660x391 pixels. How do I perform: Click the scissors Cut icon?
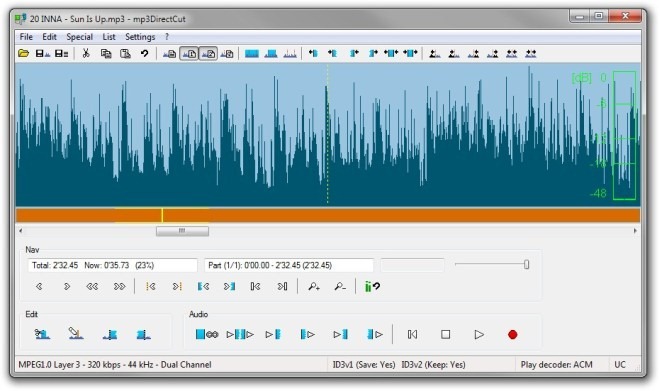point(86,53)
